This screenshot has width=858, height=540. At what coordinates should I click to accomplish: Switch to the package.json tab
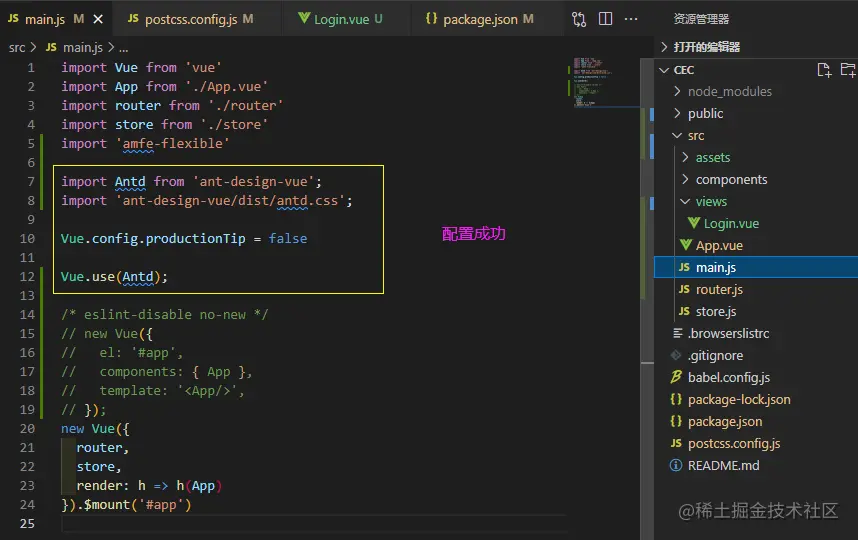(x=480, y=19)
